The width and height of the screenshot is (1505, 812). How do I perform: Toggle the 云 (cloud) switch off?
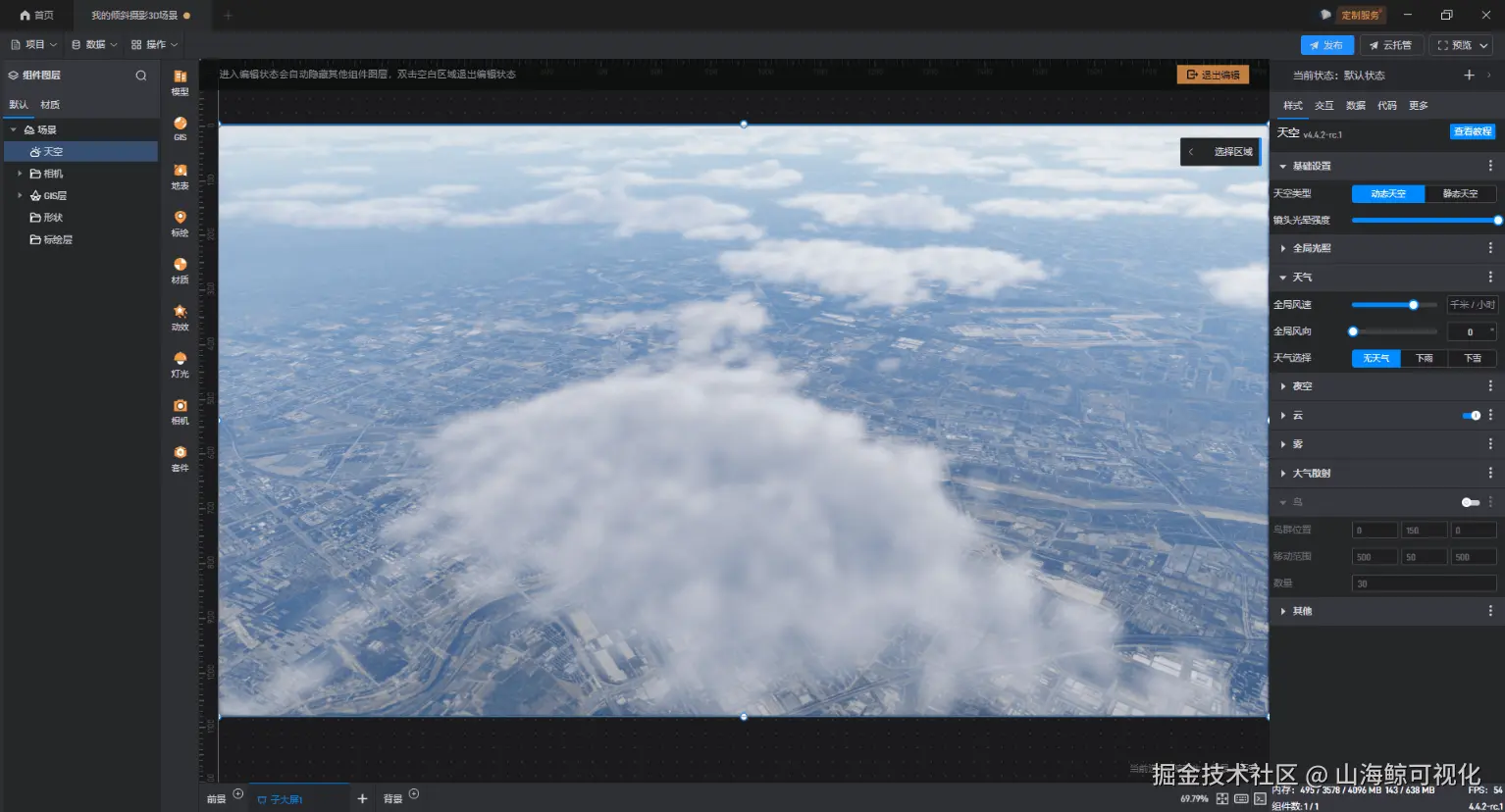point(1471,416)
